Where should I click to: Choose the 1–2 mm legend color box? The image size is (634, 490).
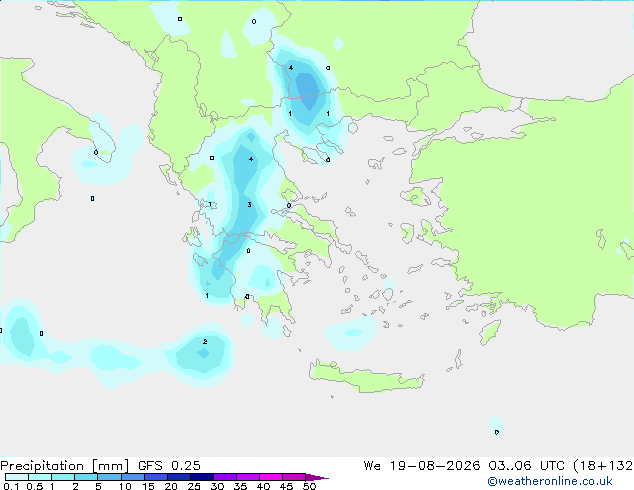[x=63, y=477]
